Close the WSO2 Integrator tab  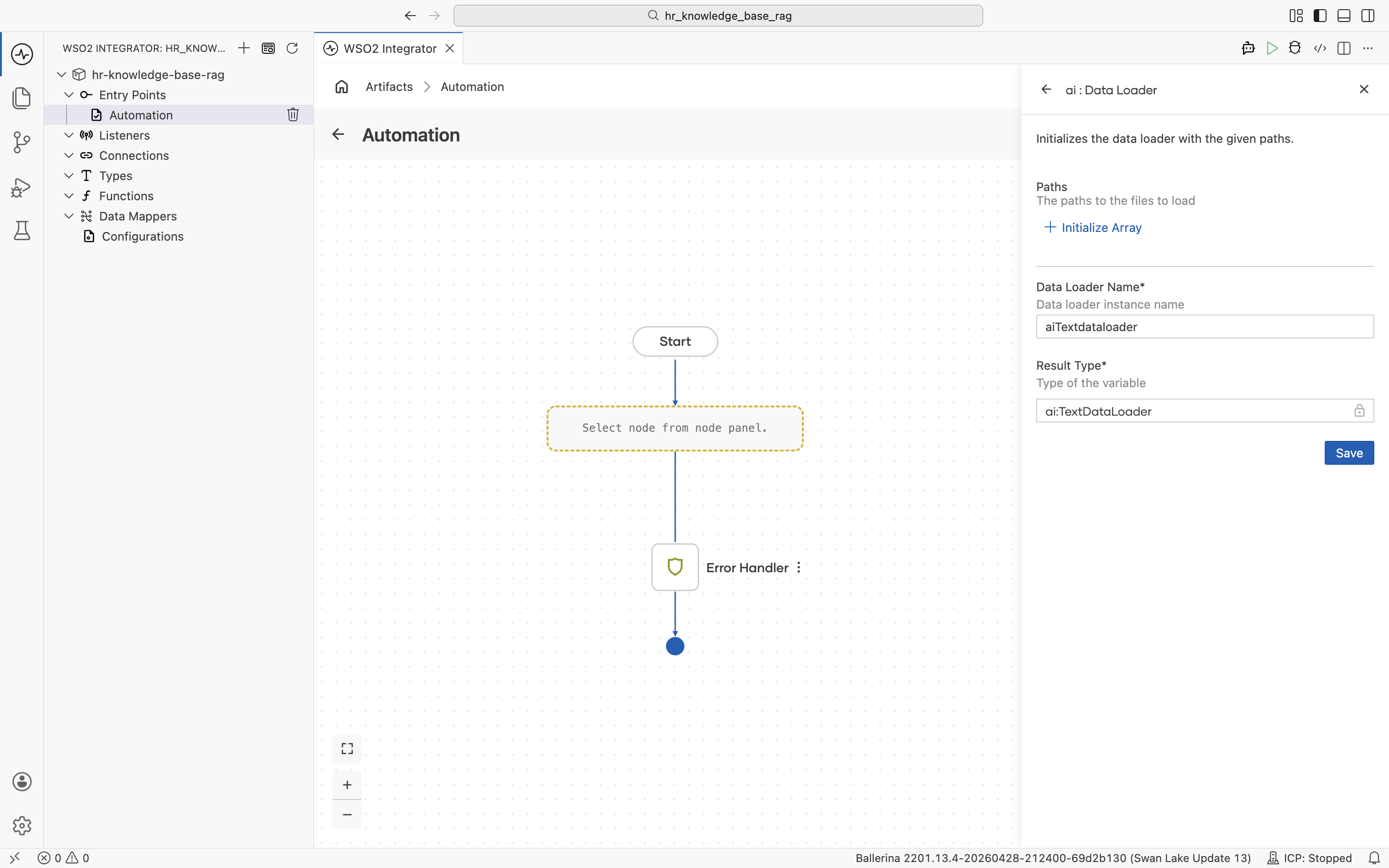tap(450, 48)
